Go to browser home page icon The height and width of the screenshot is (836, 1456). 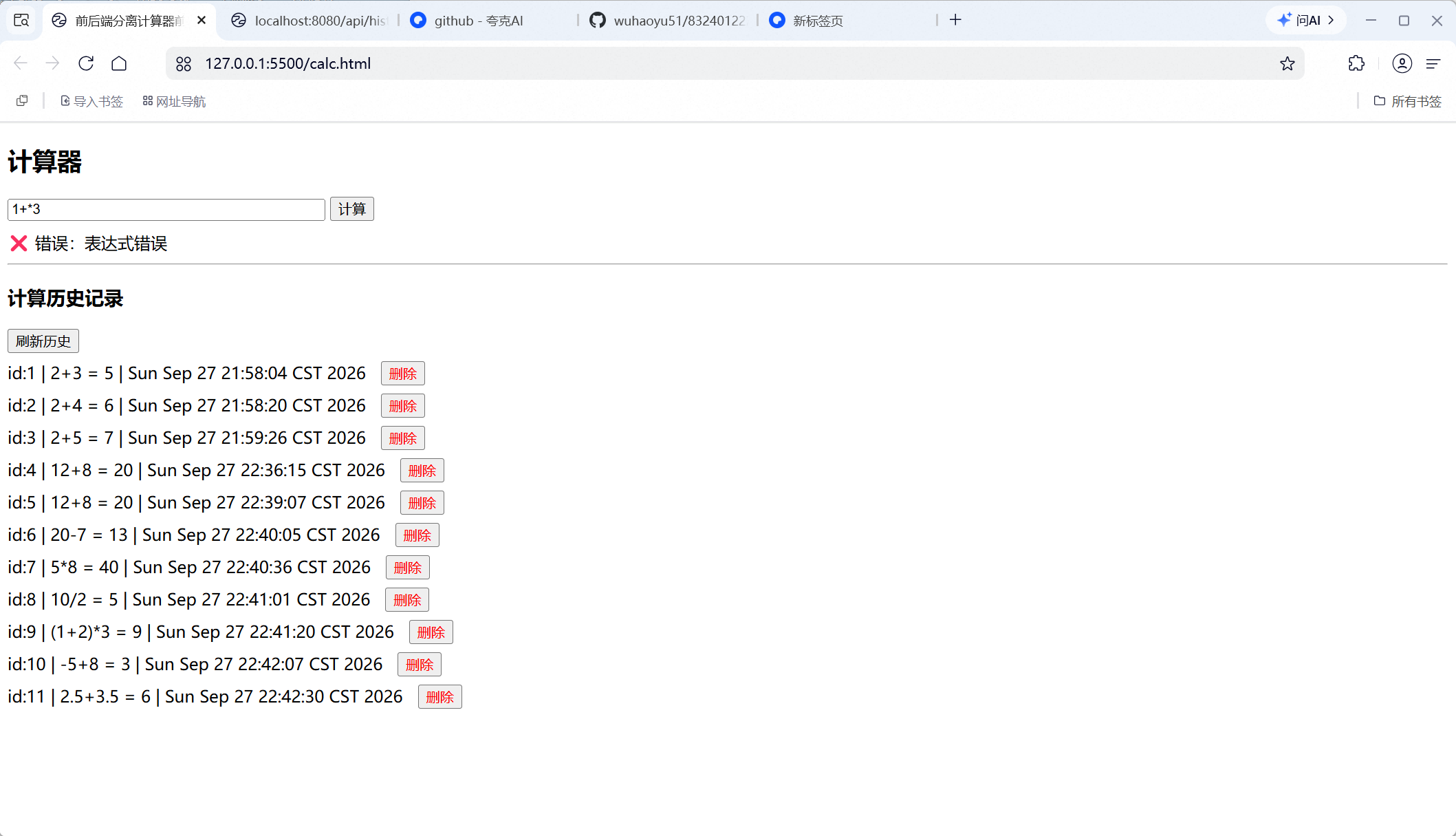[x=119, y=63]
